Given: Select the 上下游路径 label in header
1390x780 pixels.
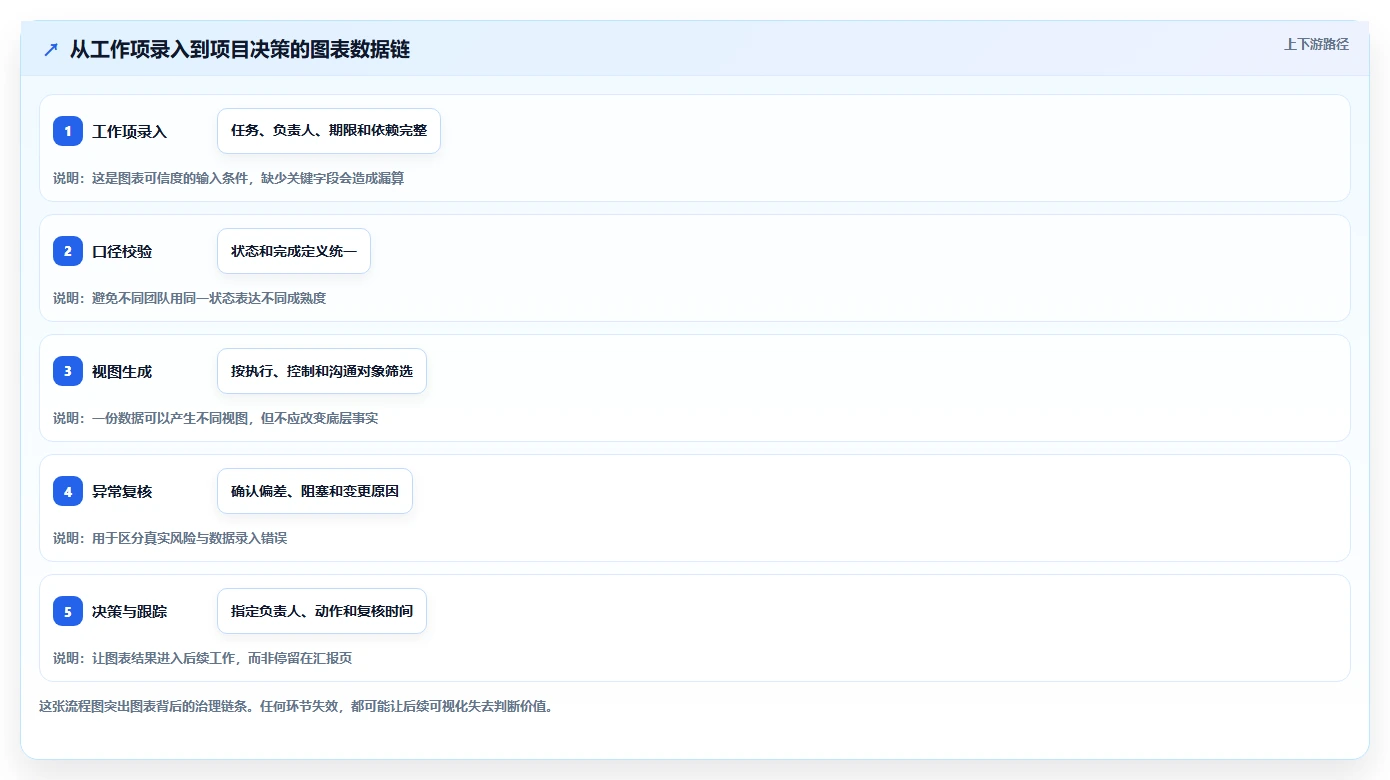Looking at the screenshot, I should point(1316,44).
